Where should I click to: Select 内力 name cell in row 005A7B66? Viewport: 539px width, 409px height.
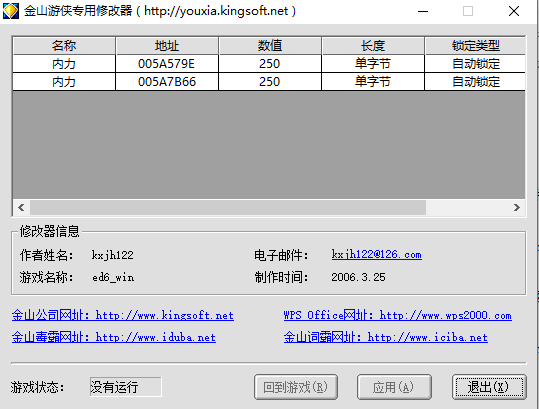coord(64,82)
